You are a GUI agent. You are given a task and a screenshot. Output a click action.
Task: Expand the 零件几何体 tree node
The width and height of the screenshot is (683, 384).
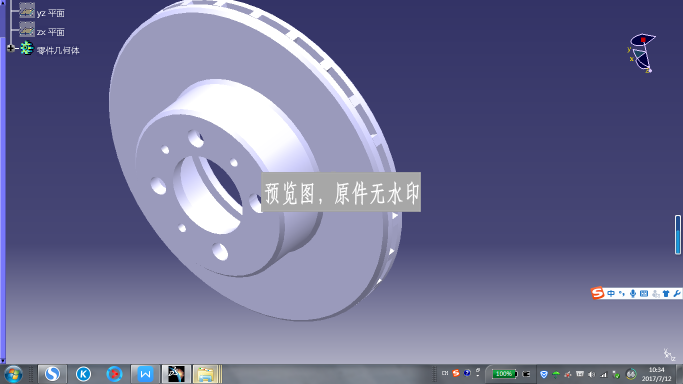[11, 48]
